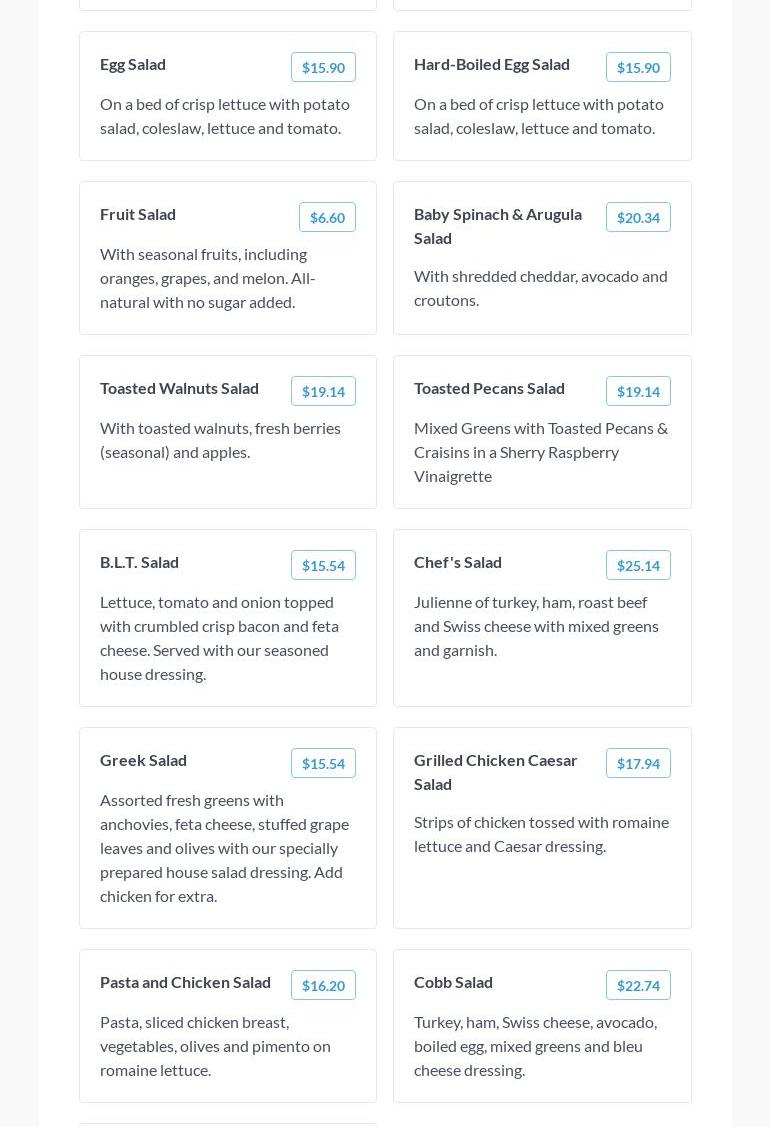This screenshot has width=770, height=1127.
Task: Click the Egg Salad $15.90 price button
Action: pyautogui.click(x=323, y=67)
